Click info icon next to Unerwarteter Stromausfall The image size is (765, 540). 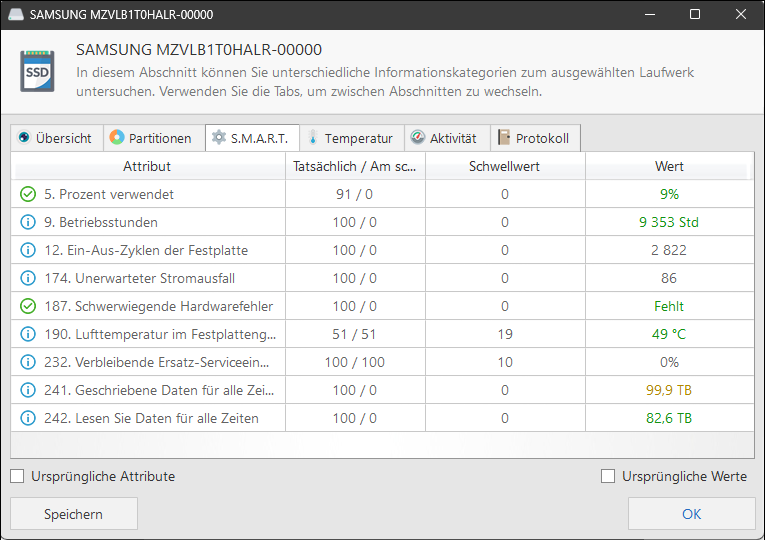coord(28,278)
